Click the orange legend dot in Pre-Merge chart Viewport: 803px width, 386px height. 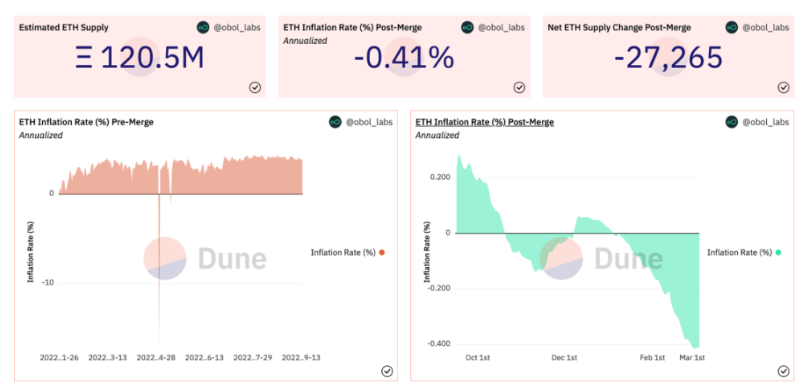point(382,252)
